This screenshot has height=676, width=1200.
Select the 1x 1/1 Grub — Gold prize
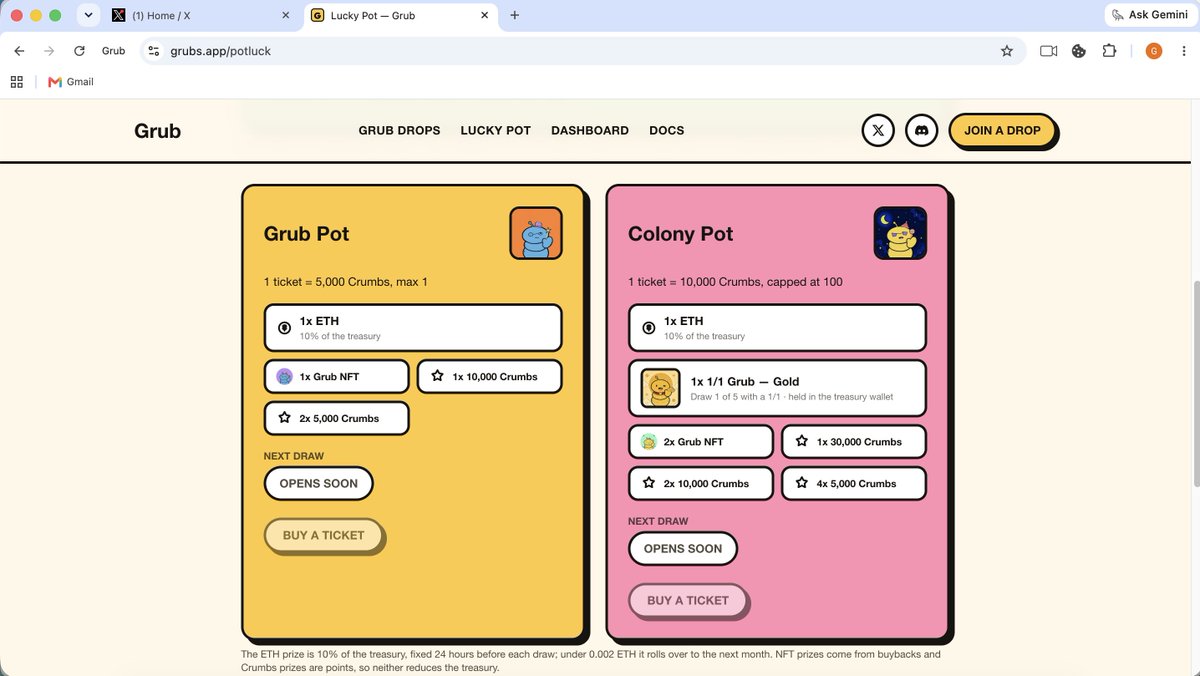[x=777, y=388]
